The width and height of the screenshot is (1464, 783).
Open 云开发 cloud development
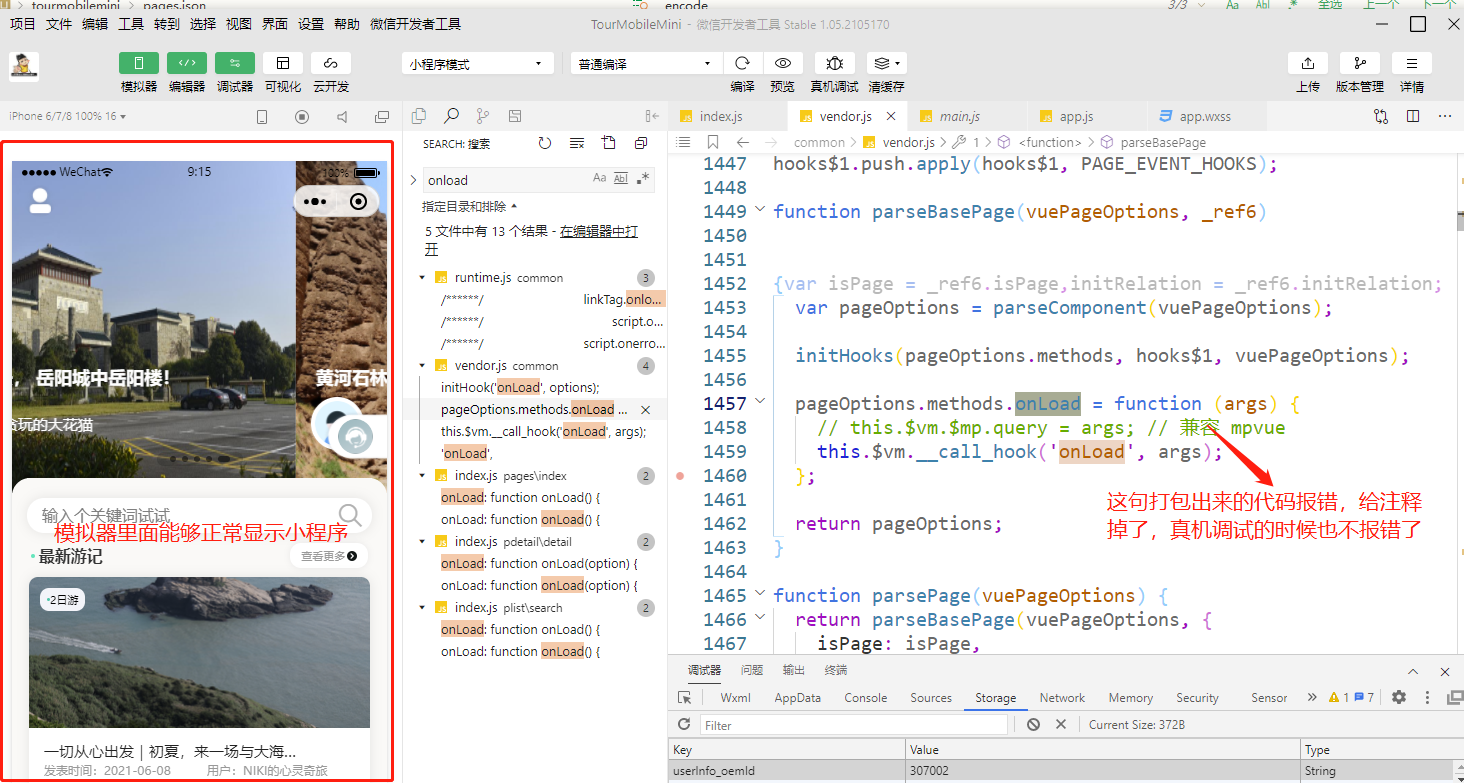coord(331,63)
